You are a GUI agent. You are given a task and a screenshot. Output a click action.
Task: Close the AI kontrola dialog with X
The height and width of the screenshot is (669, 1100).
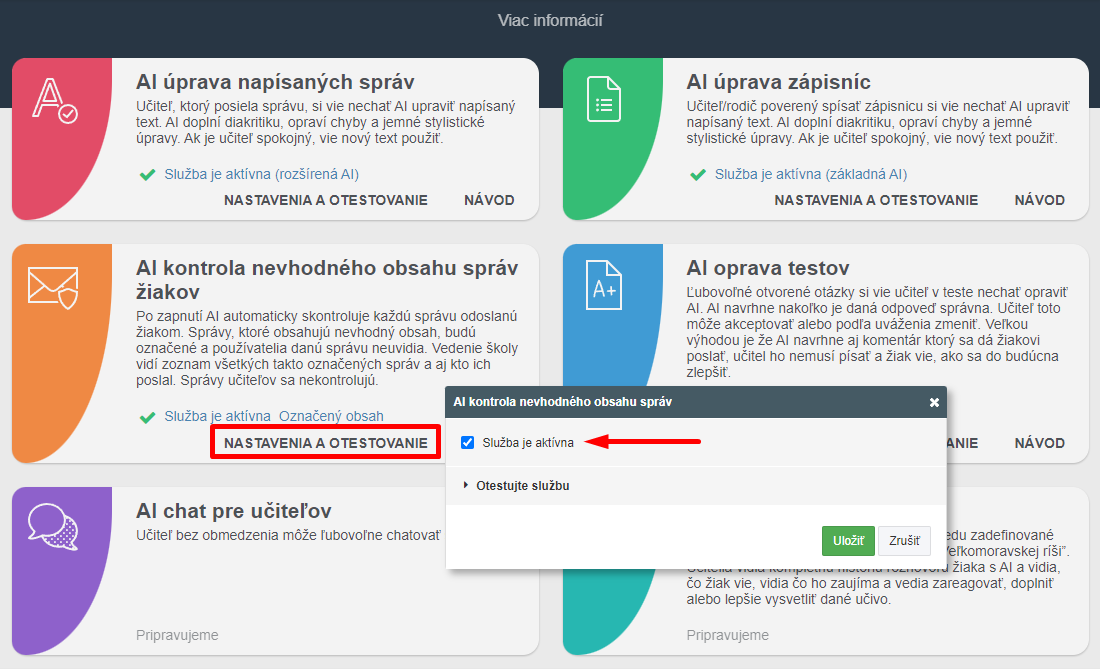pyautogui.click(x=934, y=402)
